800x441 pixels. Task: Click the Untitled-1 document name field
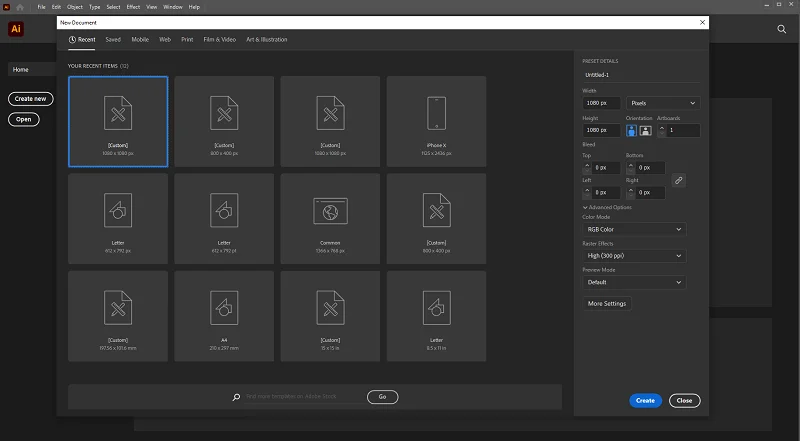coord(641,75)
